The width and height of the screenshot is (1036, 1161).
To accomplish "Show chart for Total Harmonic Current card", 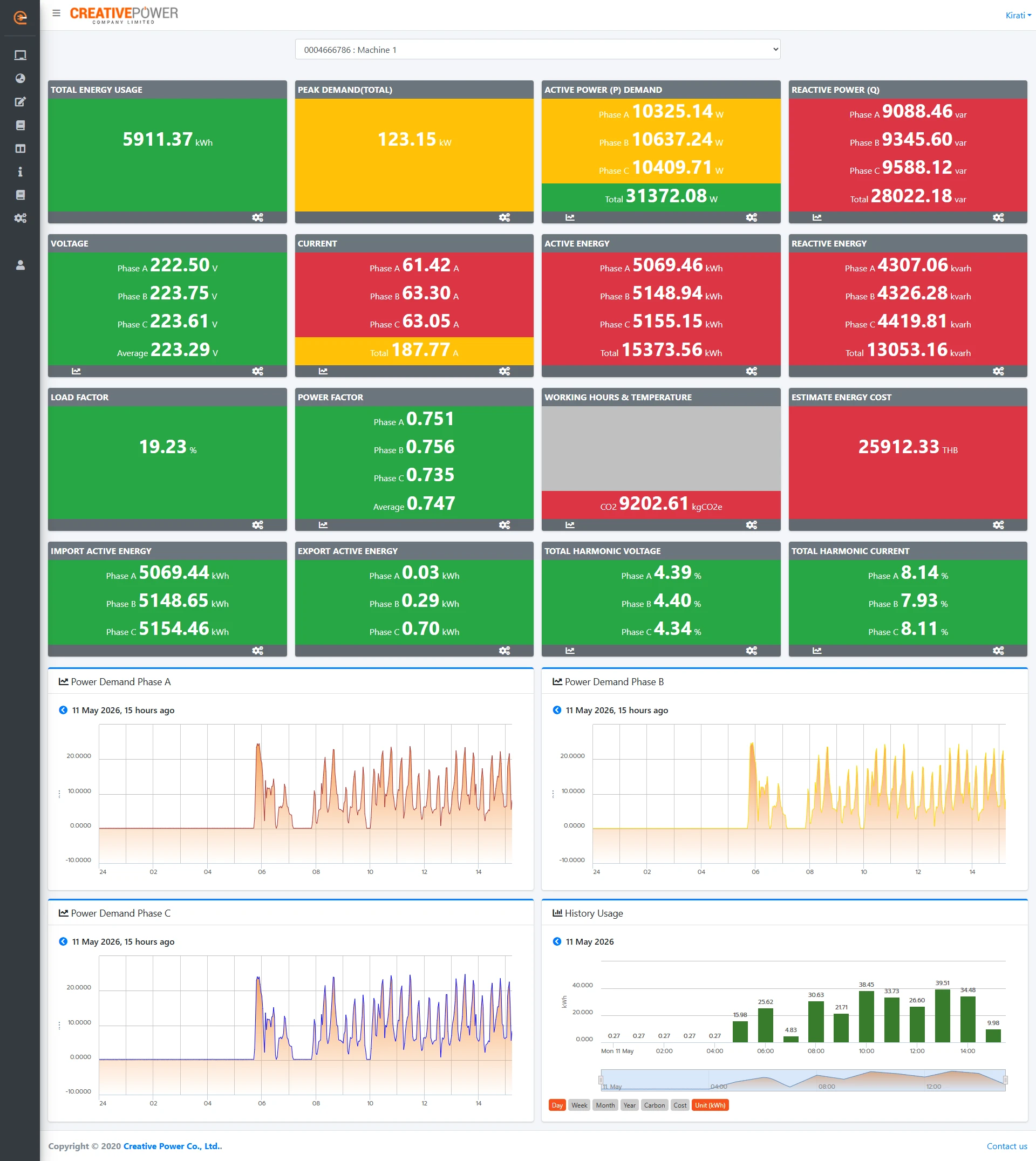I will point(817,651).
